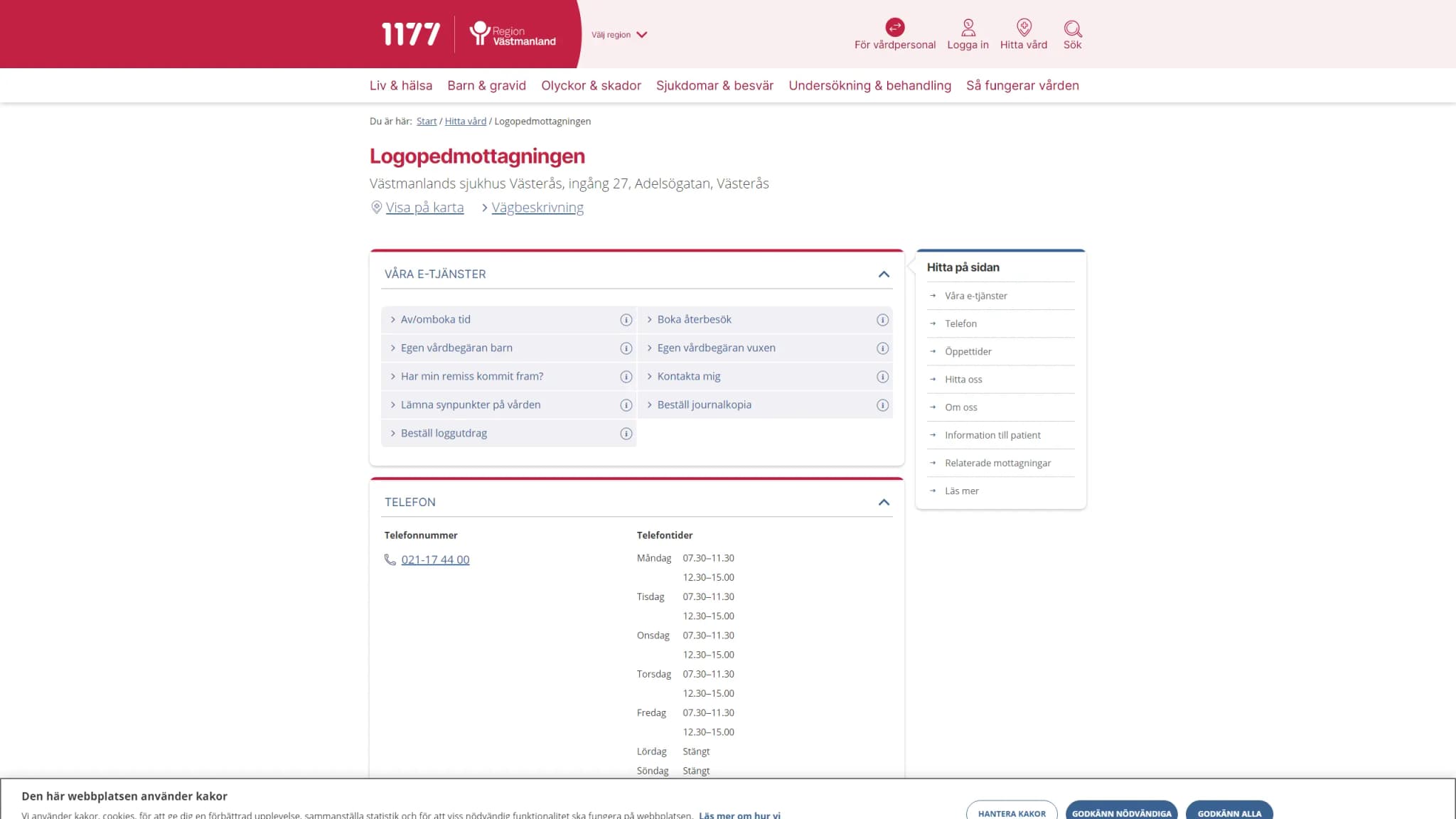
Task: Jump to Hitta oss in sidebar
Action: pos(963,380)
